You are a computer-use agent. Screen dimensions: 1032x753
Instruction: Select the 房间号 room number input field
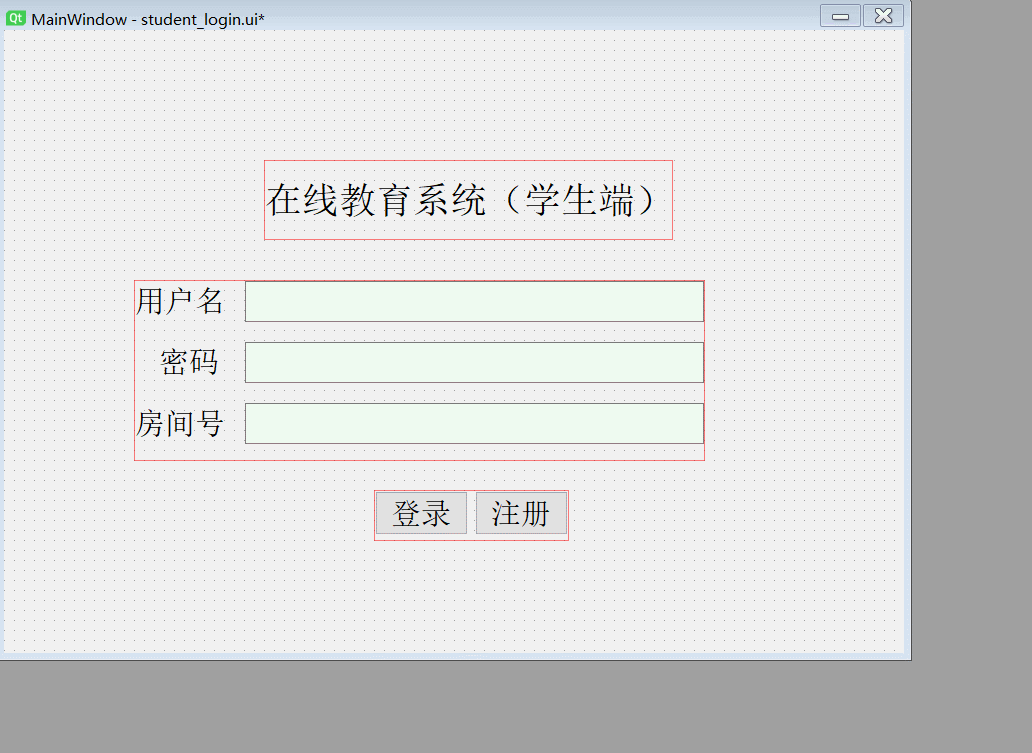coord(475,423)
